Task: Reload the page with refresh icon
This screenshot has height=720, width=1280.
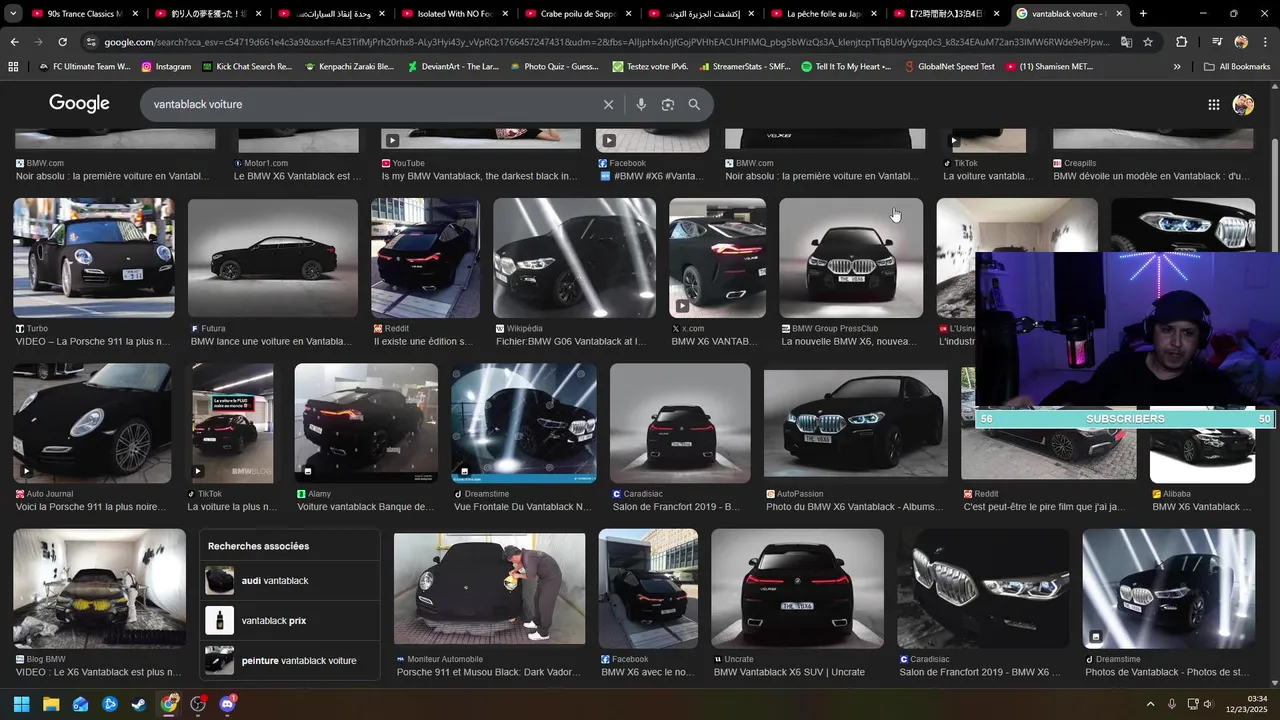Action: 62,42
